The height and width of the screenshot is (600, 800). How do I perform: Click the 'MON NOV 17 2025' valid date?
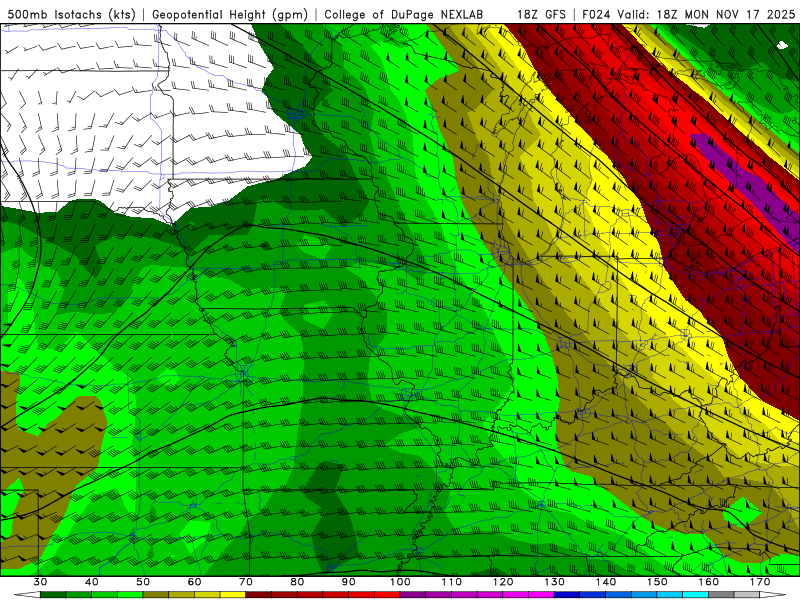[739, 14]
